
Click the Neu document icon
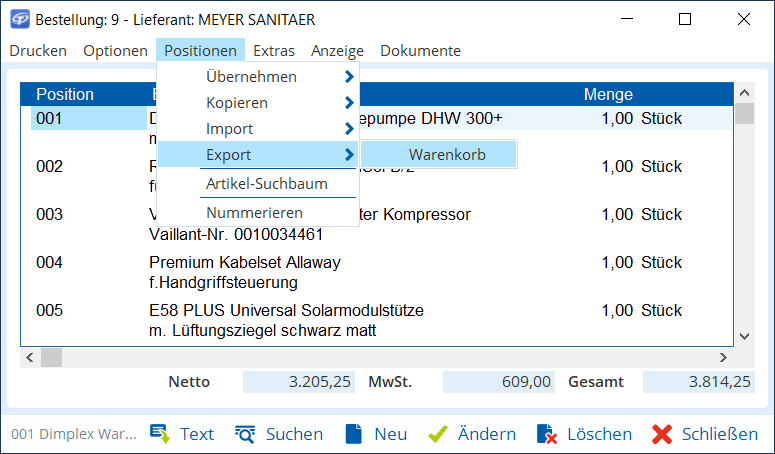[x=353, y=434]
